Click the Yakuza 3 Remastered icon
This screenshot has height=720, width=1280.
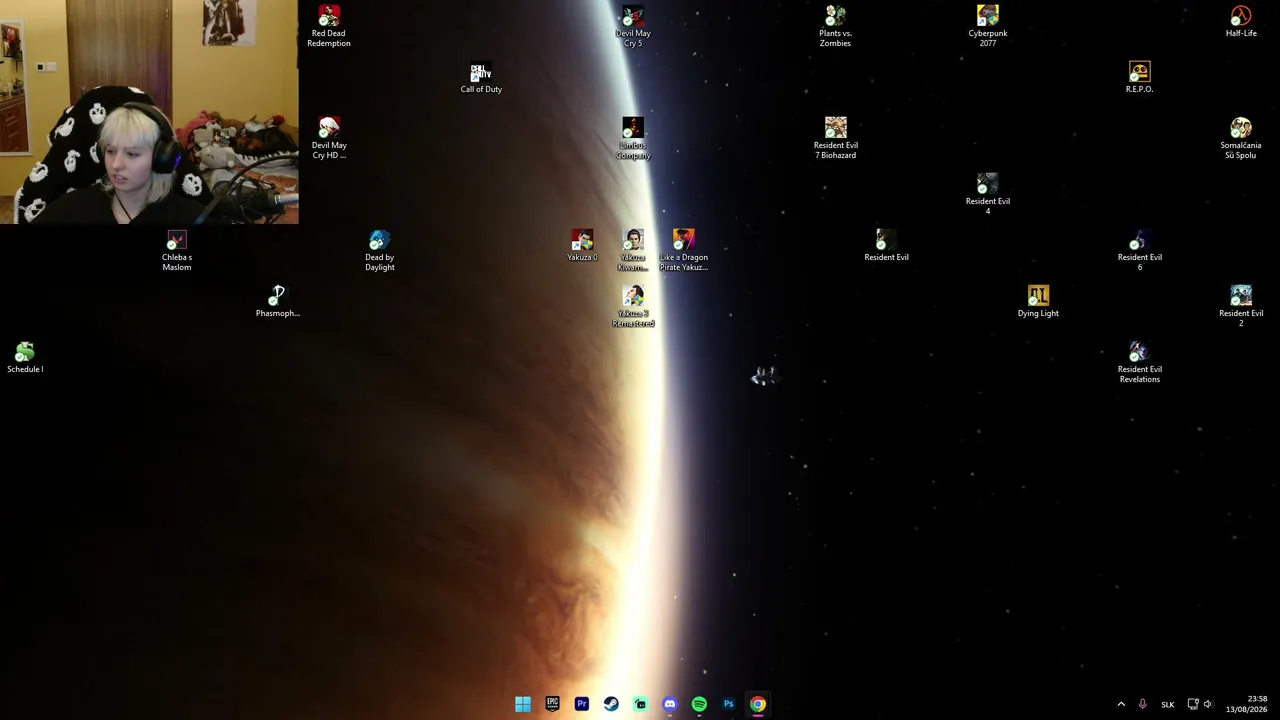click(x=633, y=306)
